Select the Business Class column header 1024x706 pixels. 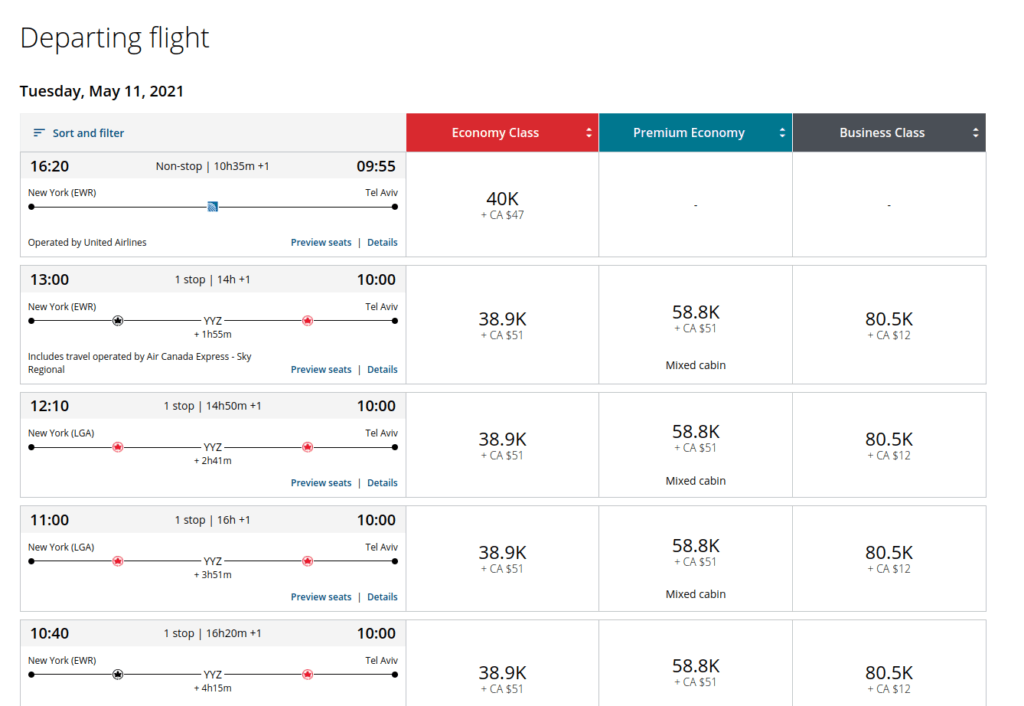[x=889, y=133]
